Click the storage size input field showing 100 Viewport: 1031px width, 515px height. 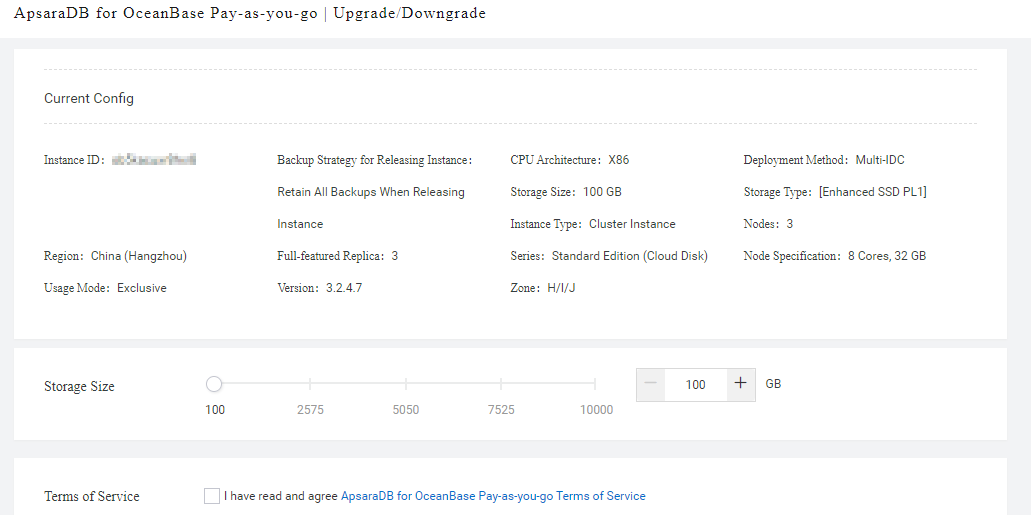click(x=696, y=385)
